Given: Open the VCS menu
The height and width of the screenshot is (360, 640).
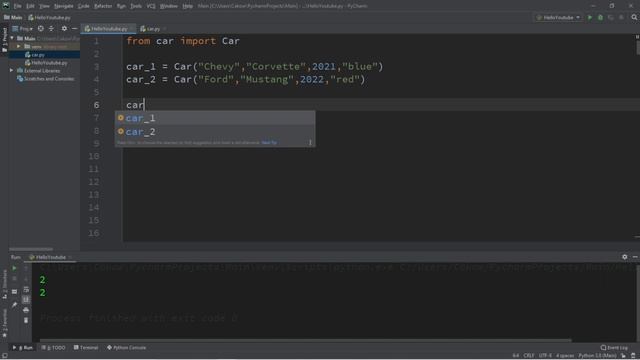Looking at the screenshot, I should point(151,6).
